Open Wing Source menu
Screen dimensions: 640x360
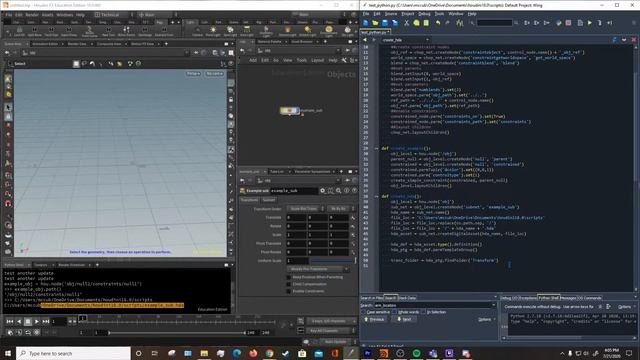tap(391, 14)
